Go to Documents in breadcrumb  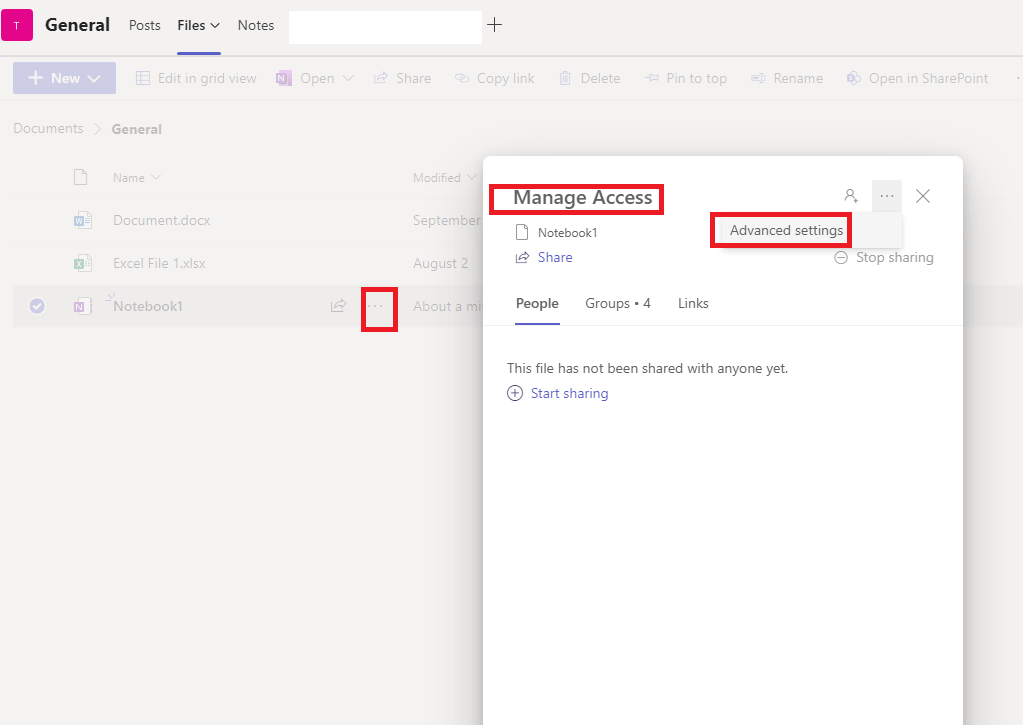point(48,129)
